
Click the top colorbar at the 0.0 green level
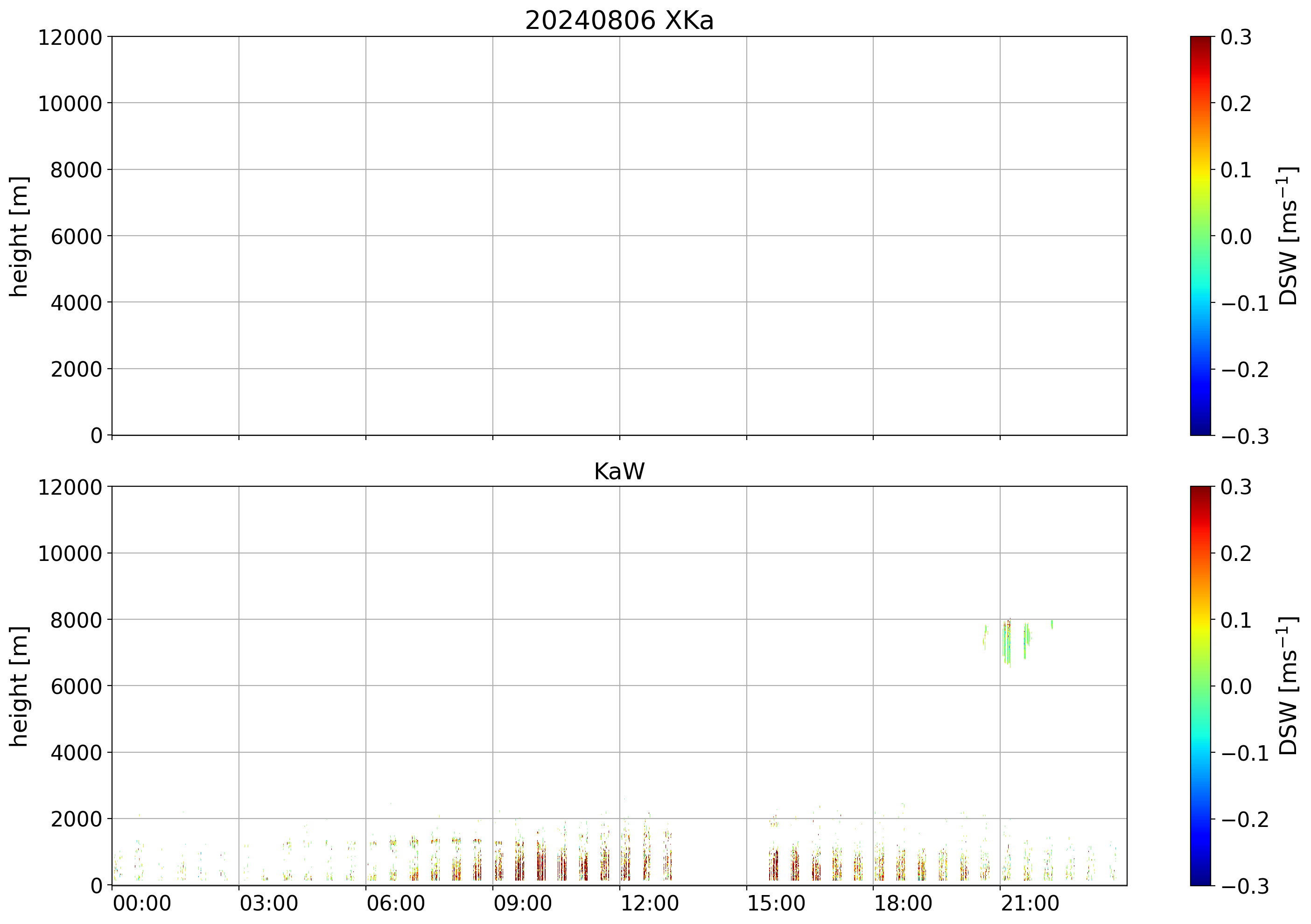pos(1200,236)
